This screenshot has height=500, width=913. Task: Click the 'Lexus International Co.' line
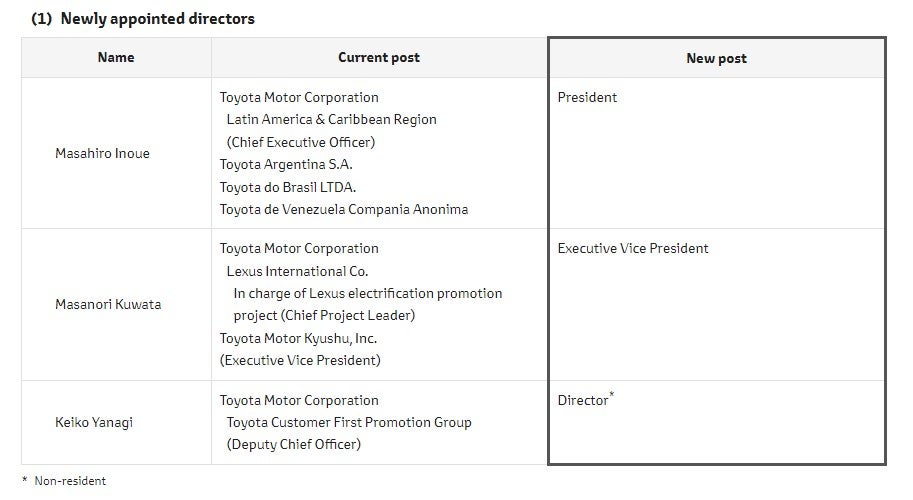297,271
